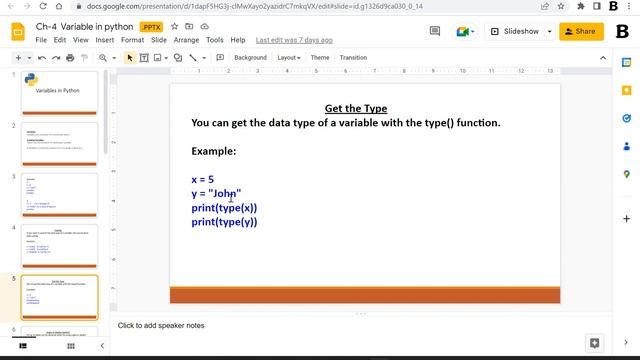Select the Text box tool
This screenshot has width=640, height=360.
click(x=144, y=58)
